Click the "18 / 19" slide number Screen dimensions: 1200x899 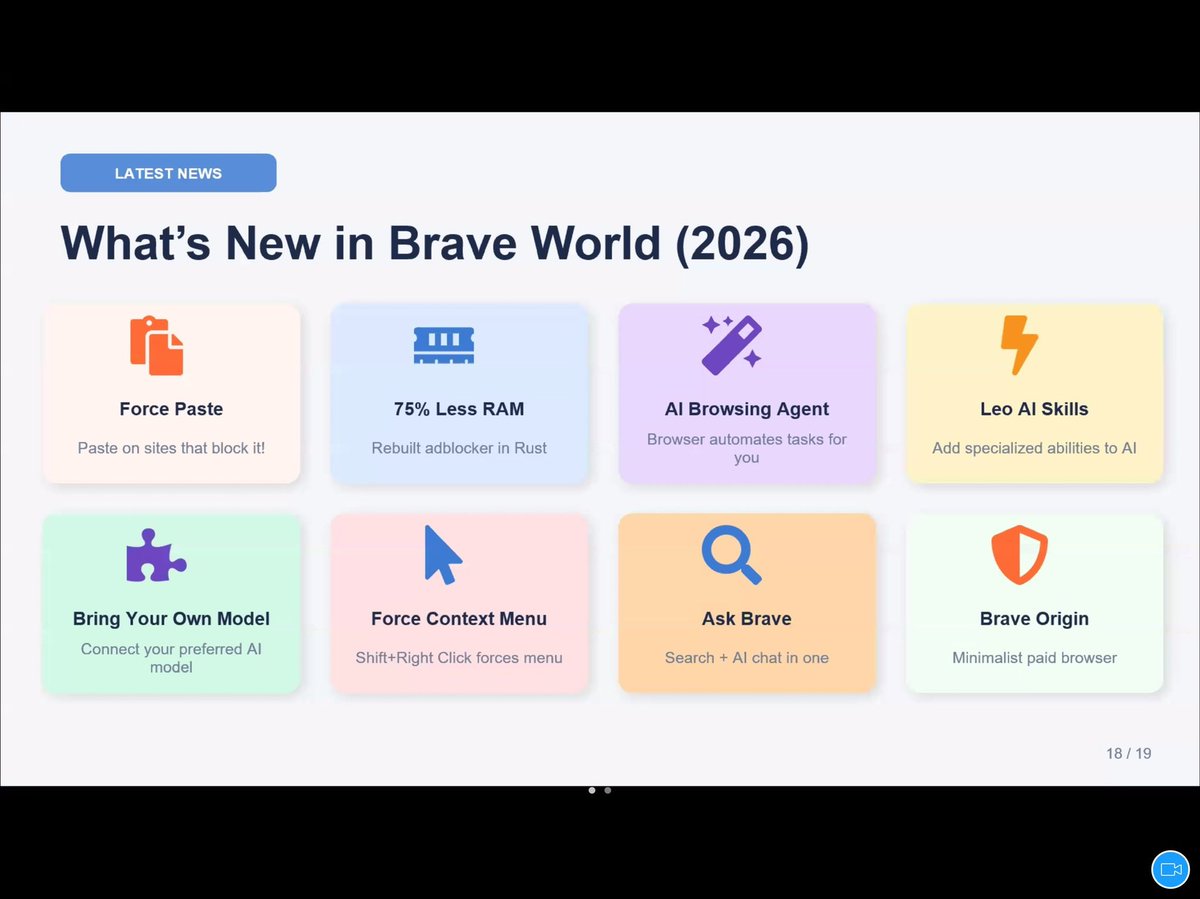tap(1128, 753)
